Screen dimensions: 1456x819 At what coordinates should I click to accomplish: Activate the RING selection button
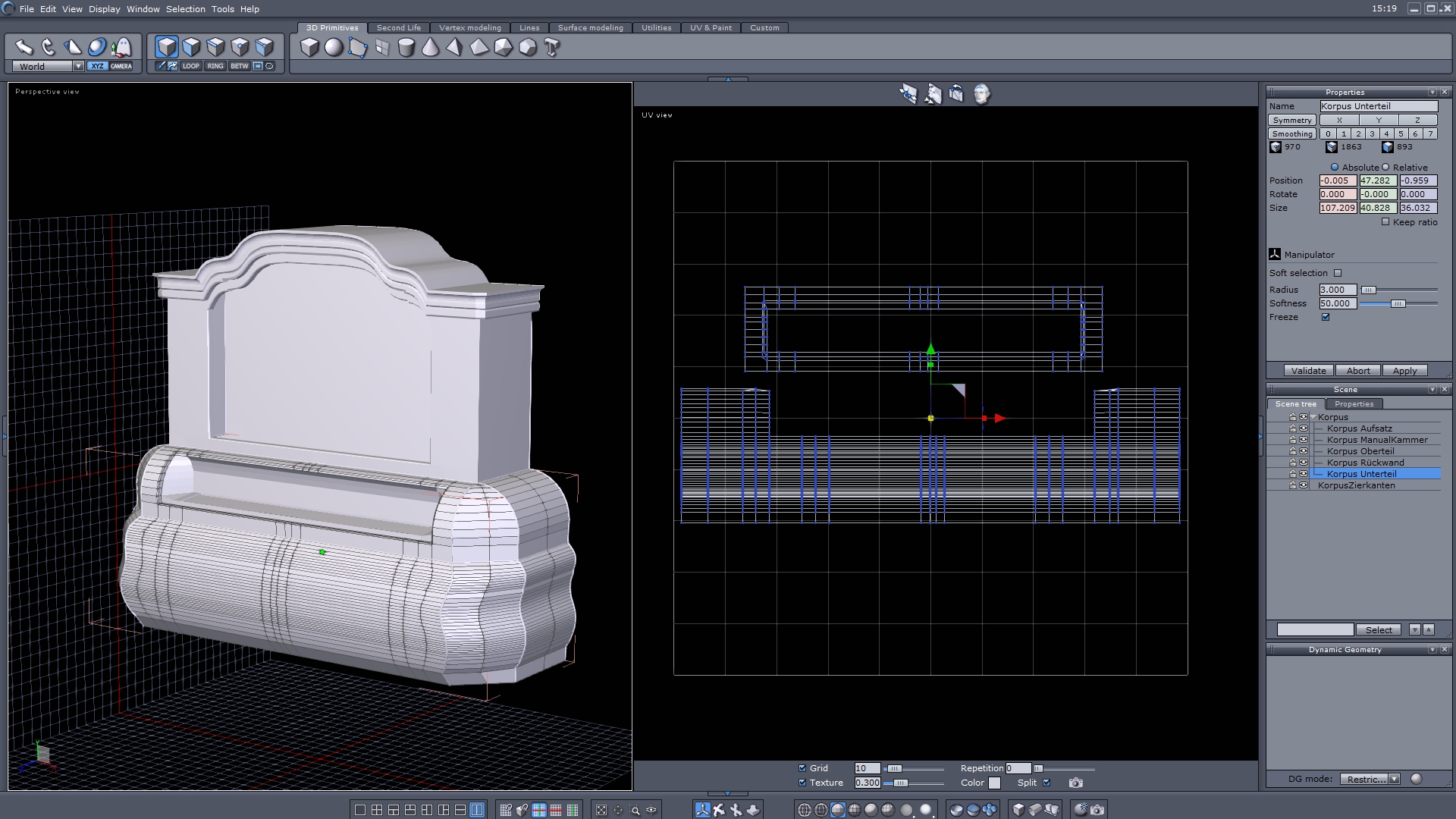[215, 66]
